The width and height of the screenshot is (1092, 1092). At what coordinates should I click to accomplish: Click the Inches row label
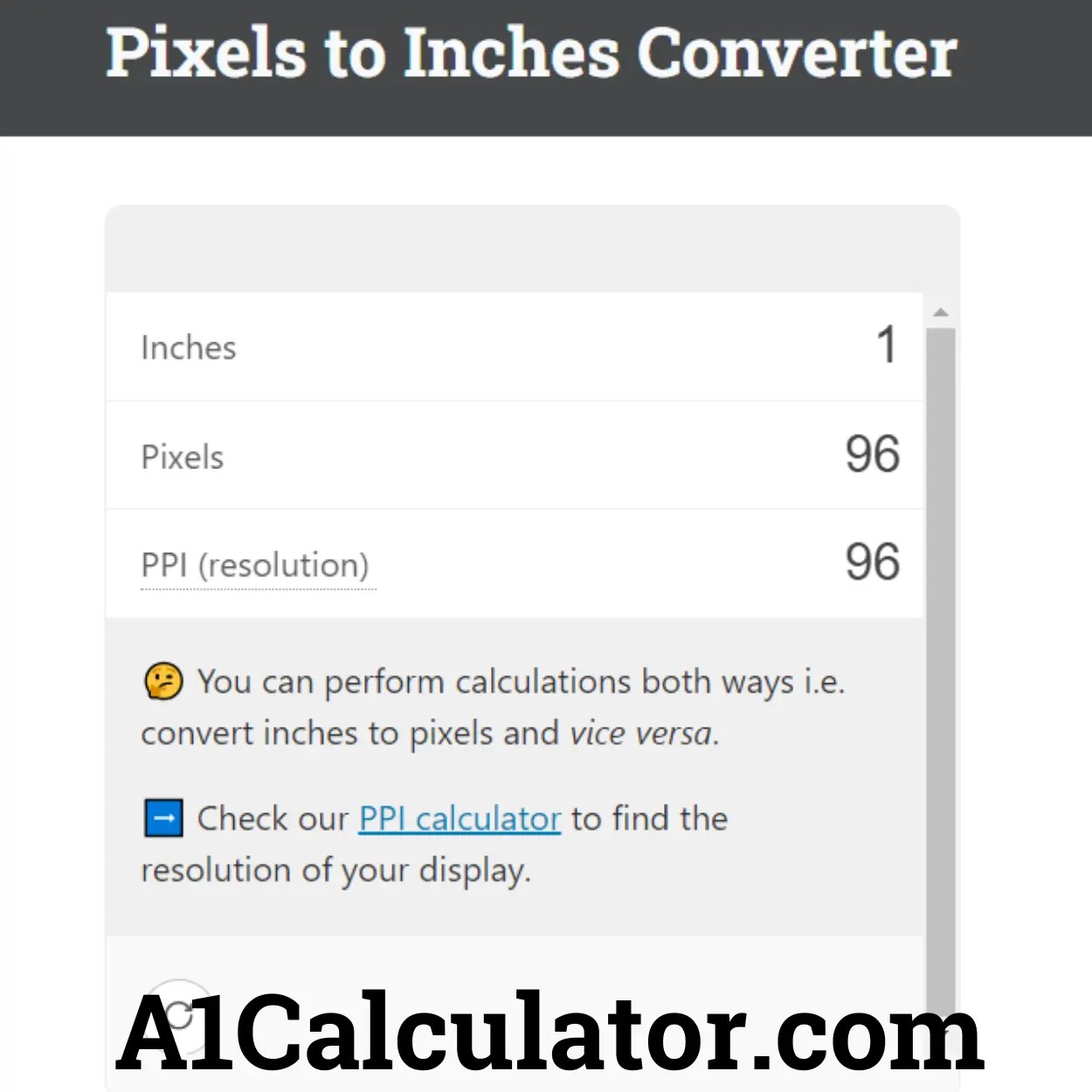(x=188, y=347)
